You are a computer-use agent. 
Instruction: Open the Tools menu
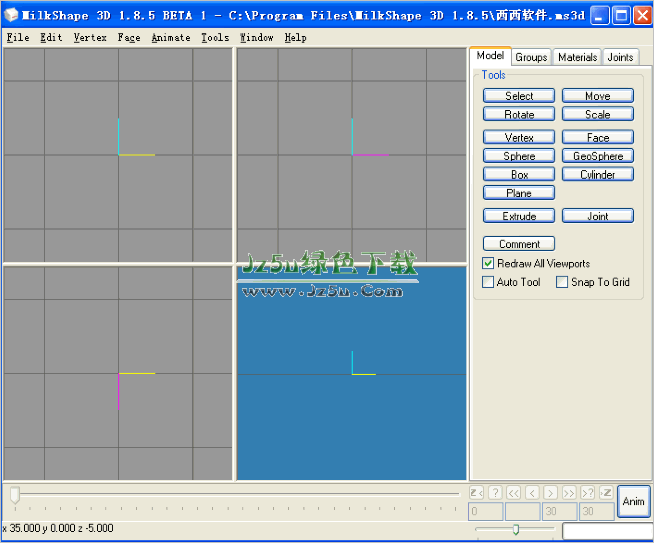[215, 38]
